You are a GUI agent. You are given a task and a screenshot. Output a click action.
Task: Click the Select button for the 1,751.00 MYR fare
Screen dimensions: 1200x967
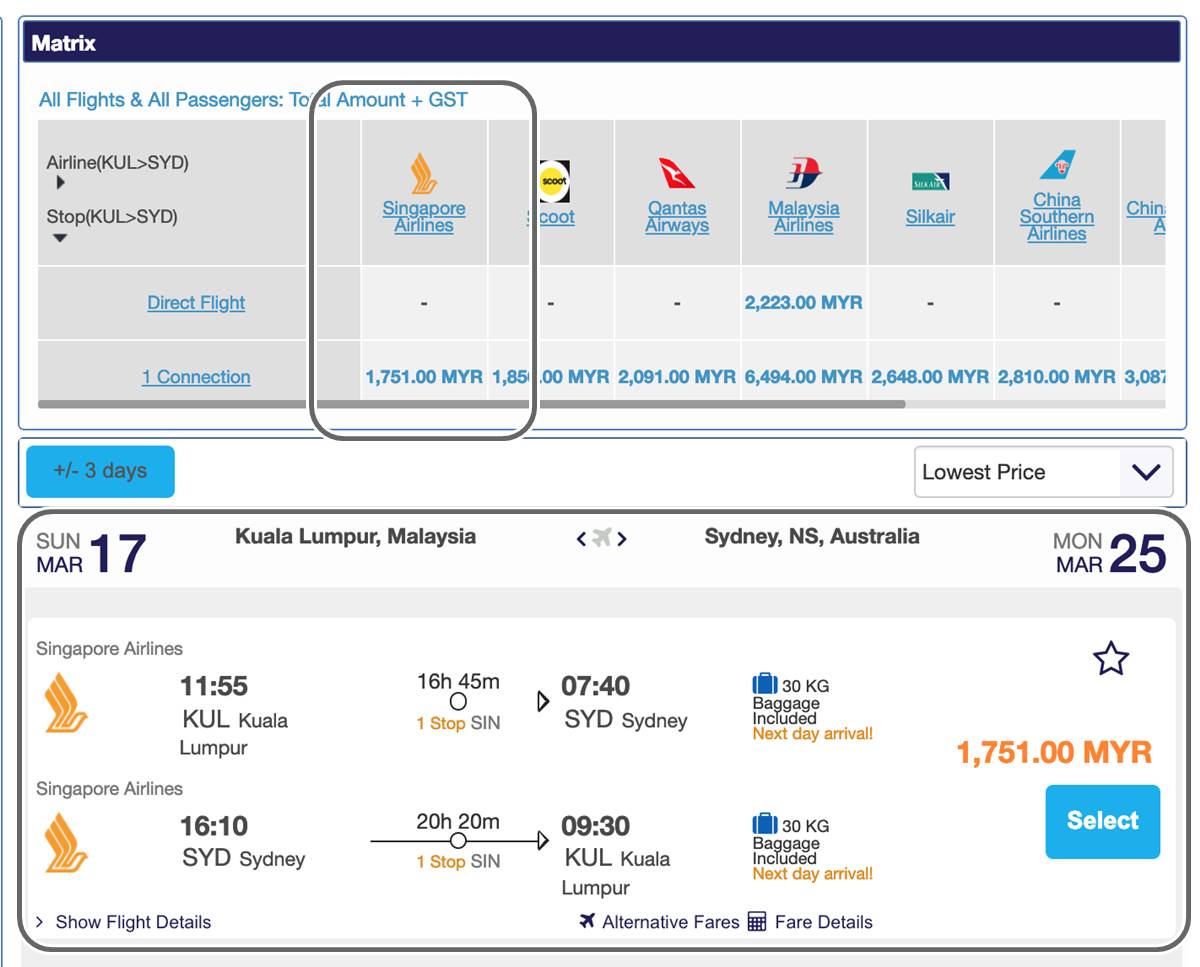(1103, 822)
